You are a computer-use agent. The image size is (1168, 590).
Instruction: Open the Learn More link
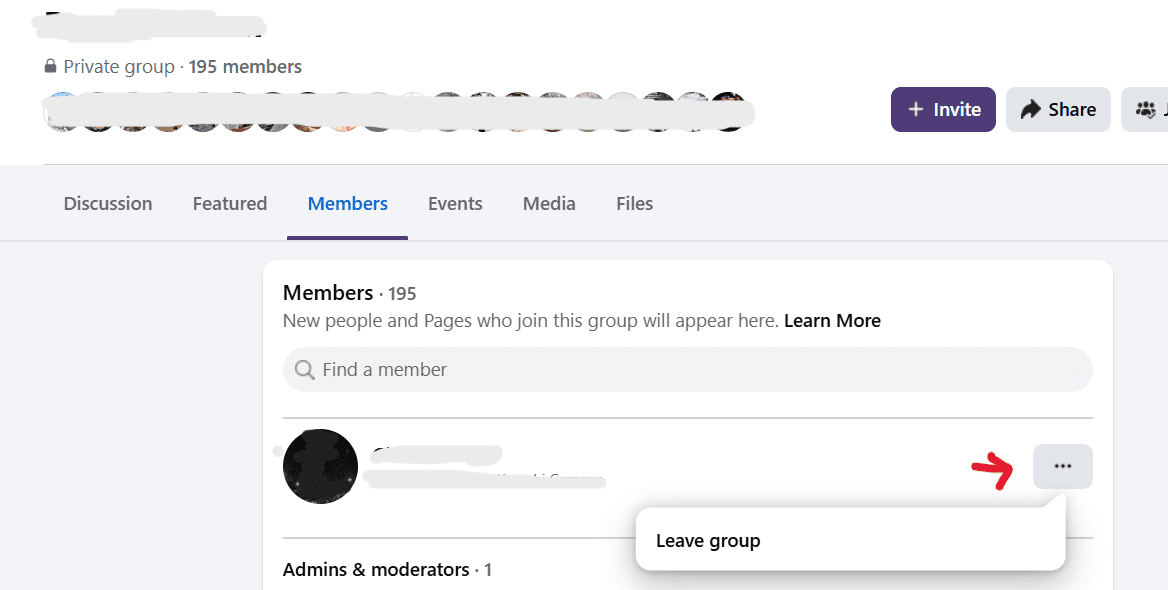(832, 320)
